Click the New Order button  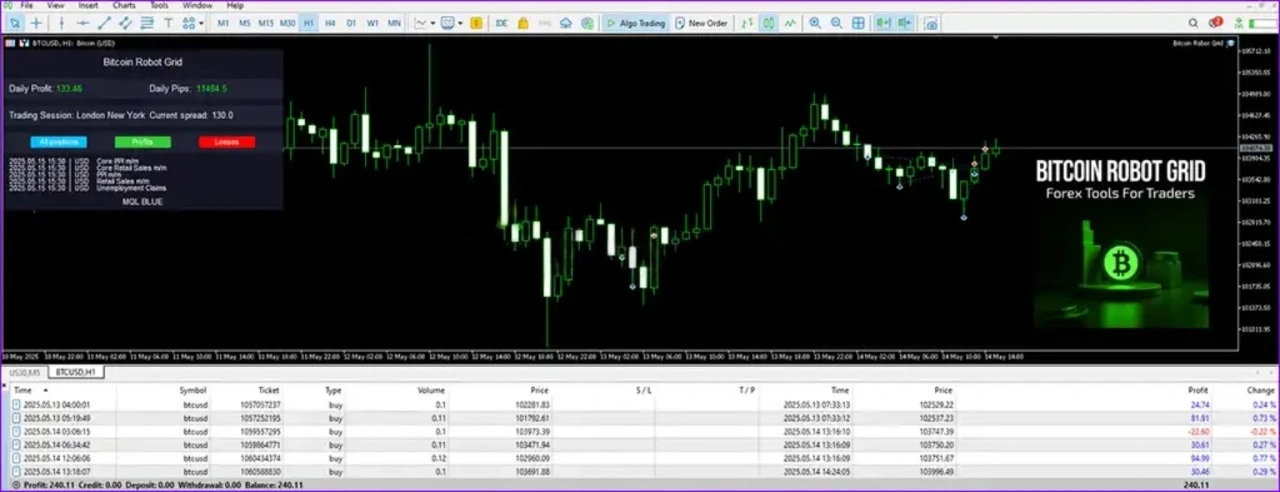click(x=701, y=23)
